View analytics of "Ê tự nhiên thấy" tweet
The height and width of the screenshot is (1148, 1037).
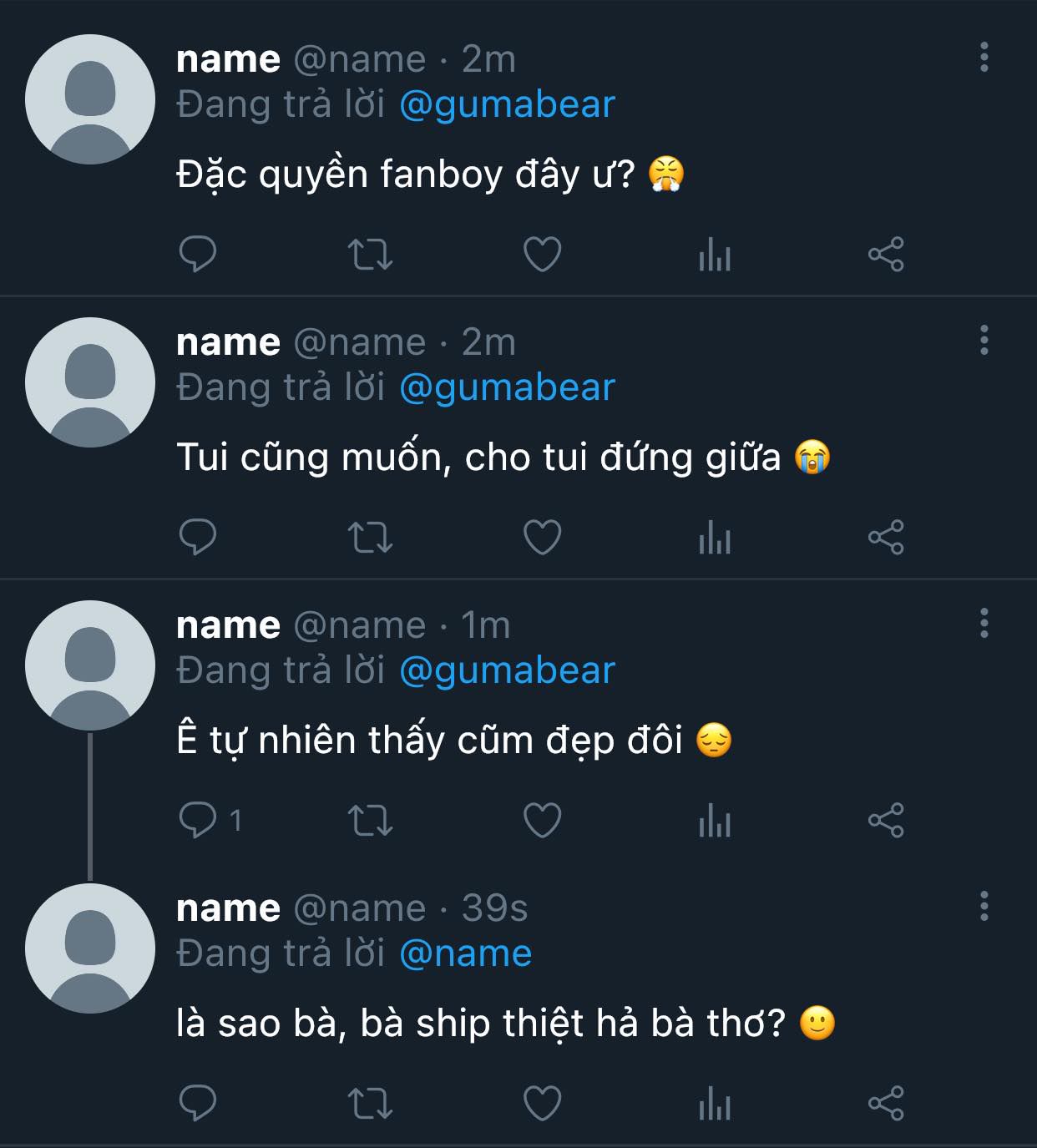[x=715, y=820]
